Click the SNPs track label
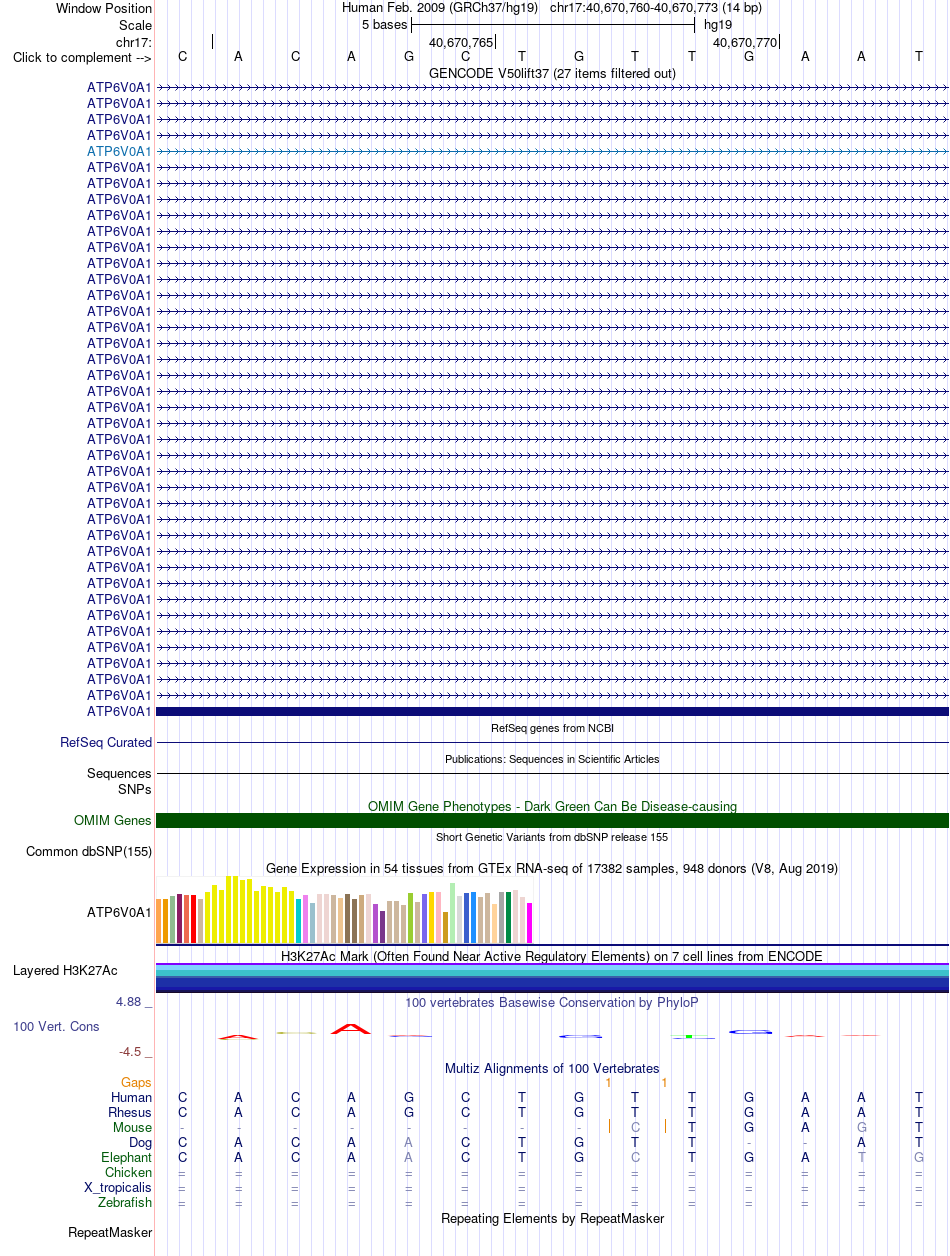 pyautogui.click(x=135, y=789)
